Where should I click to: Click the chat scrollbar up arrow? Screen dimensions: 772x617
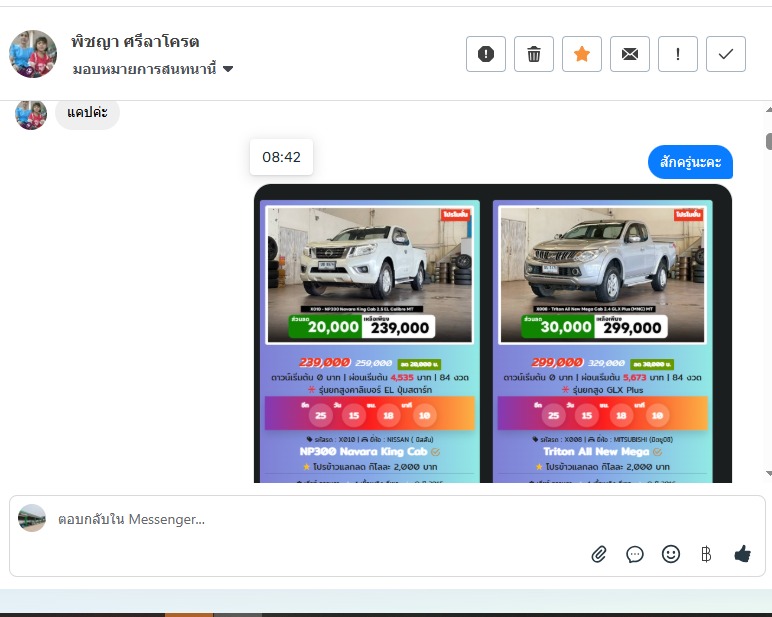(769, 109)
